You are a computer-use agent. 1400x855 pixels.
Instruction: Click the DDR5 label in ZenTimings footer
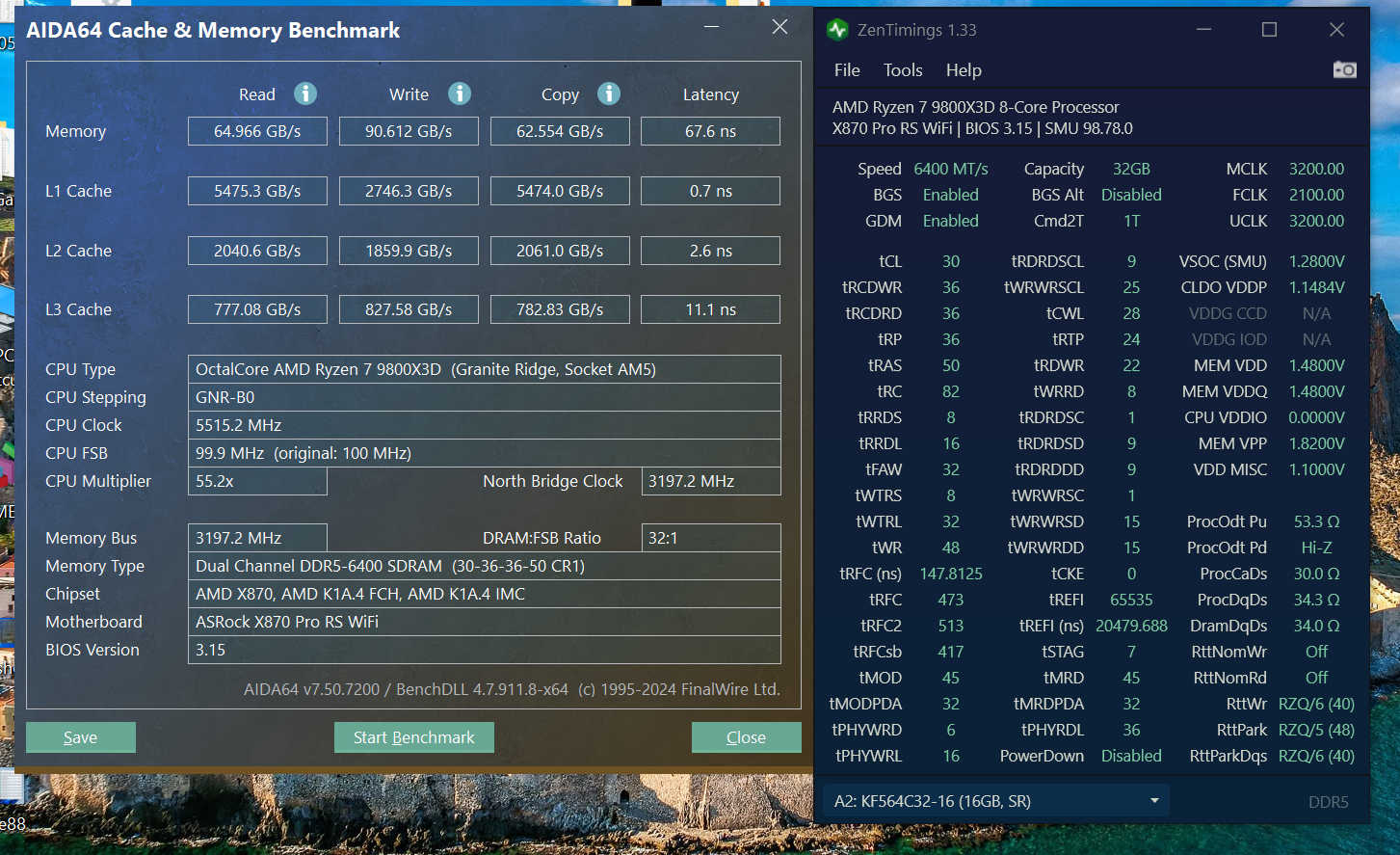(x=1329, y=802)
